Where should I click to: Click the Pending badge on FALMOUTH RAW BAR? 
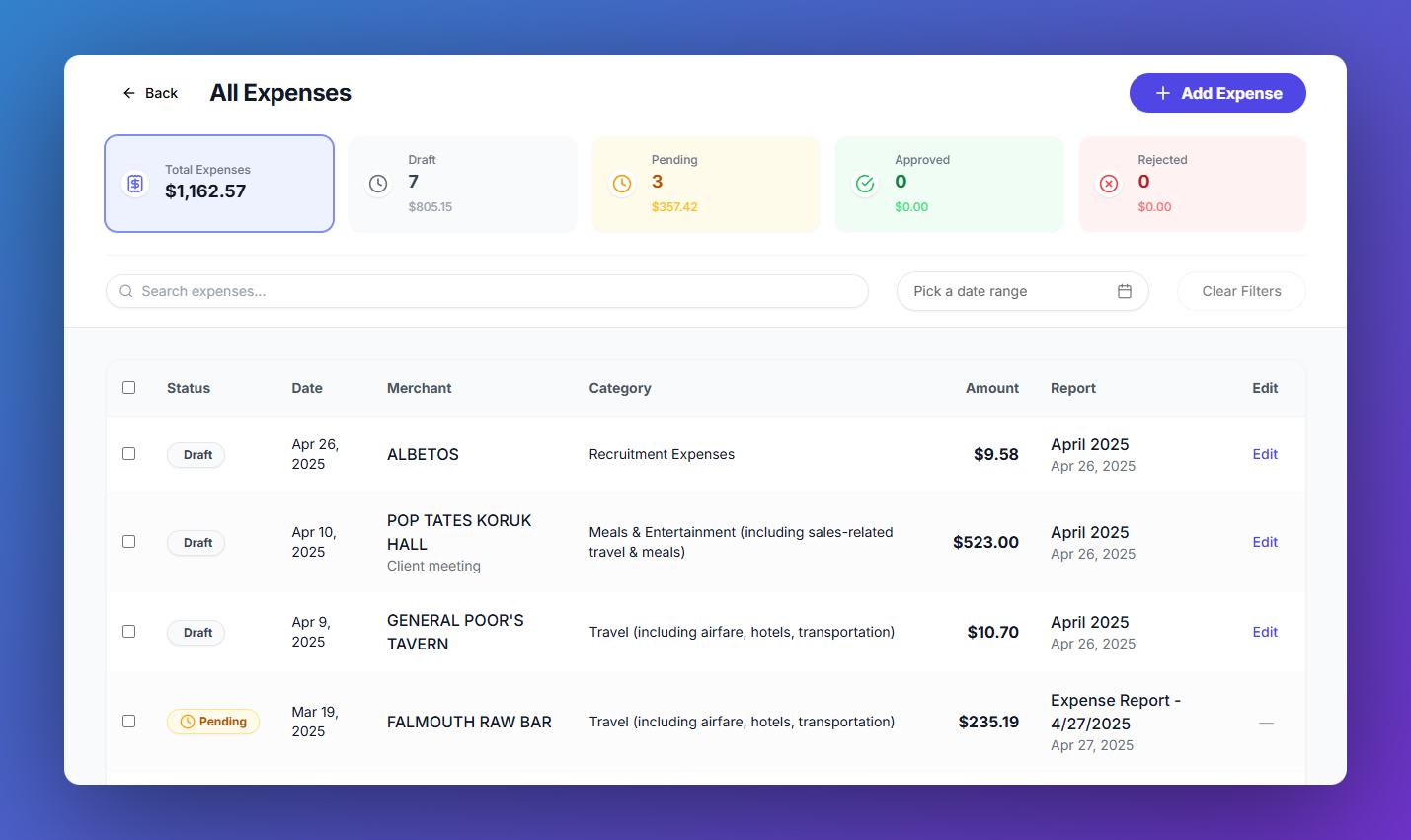213,721
